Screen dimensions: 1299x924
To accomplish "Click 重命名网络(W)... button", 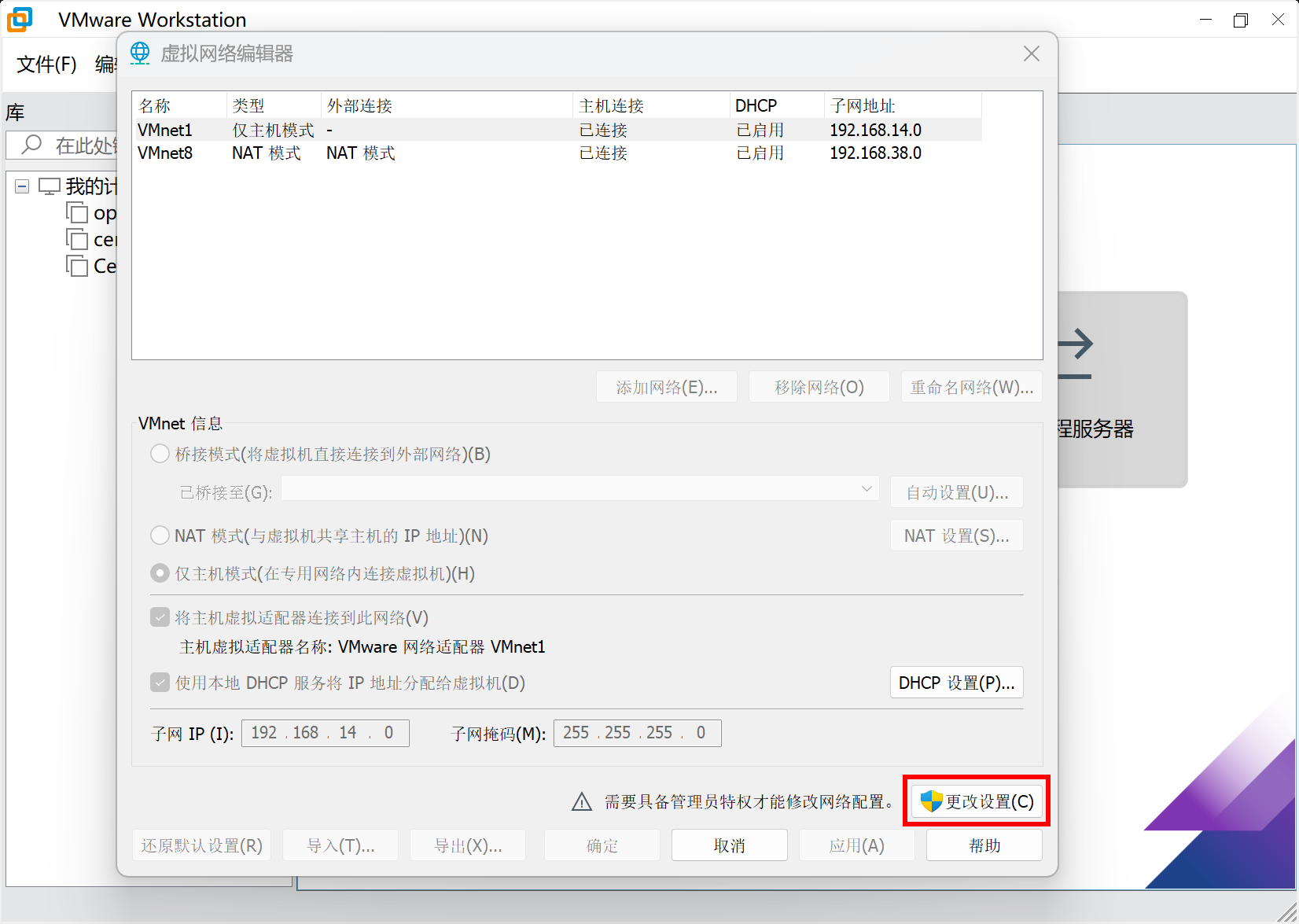I will pyautogui.click(x=972, y=387).
